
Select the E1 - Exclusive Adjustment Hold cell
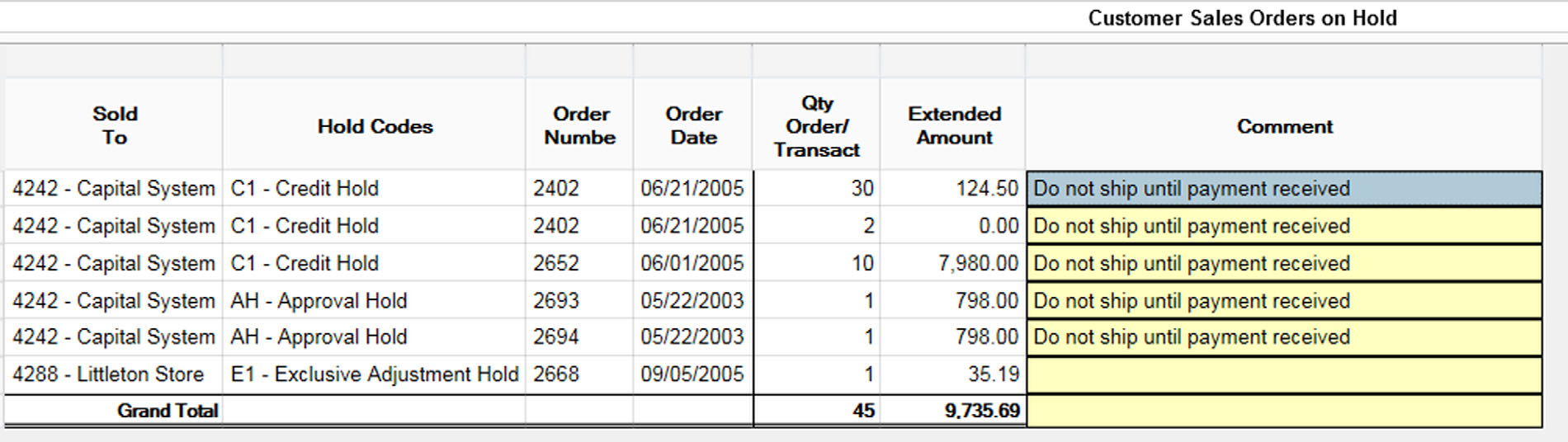[374, 374]
